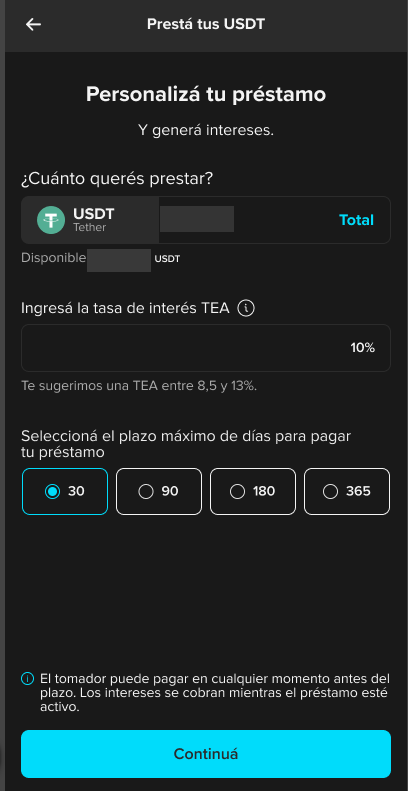Click the info icon beside the borrower note

click(x=28, y=678)
